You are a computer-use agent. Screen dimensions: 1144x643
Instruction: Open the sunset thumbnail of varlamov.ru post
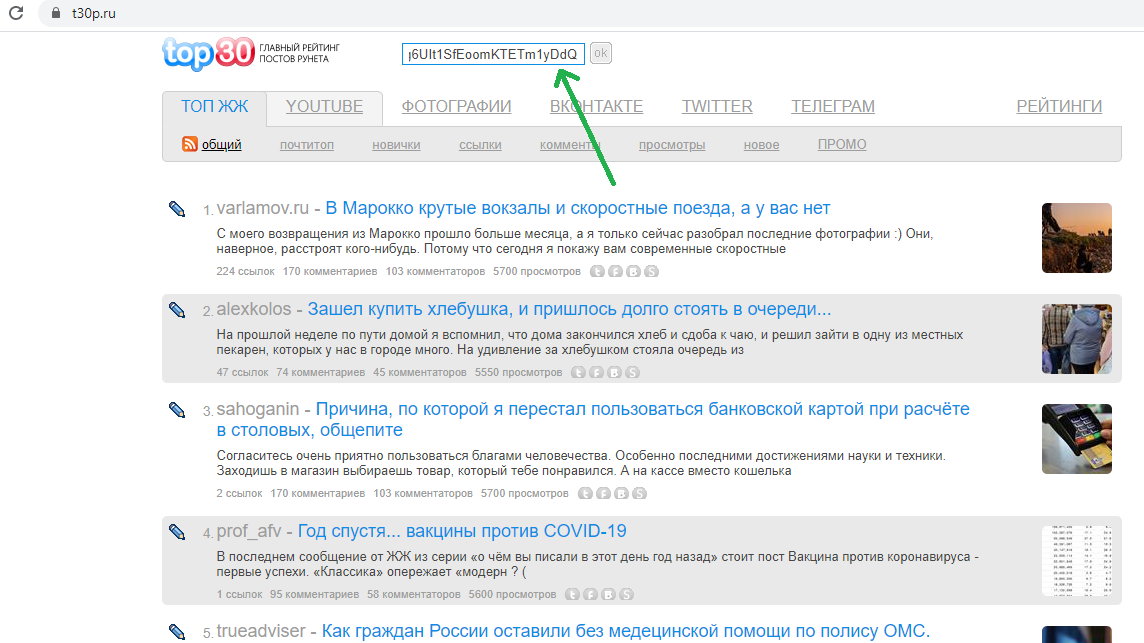(x=1077, y=238)
